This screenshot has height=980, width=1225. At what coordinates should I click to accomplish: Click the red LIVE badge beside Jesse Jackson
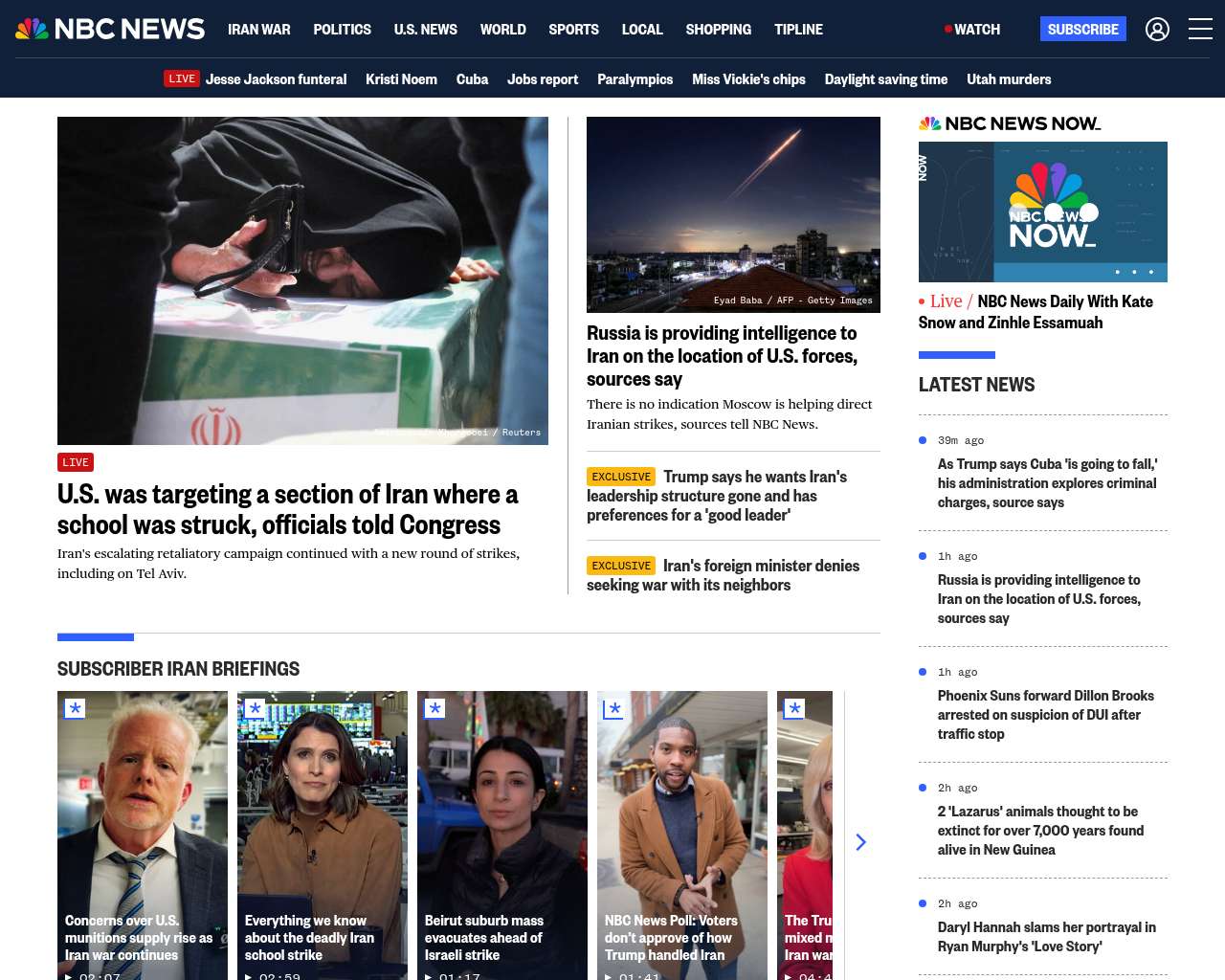coord(181,78)
